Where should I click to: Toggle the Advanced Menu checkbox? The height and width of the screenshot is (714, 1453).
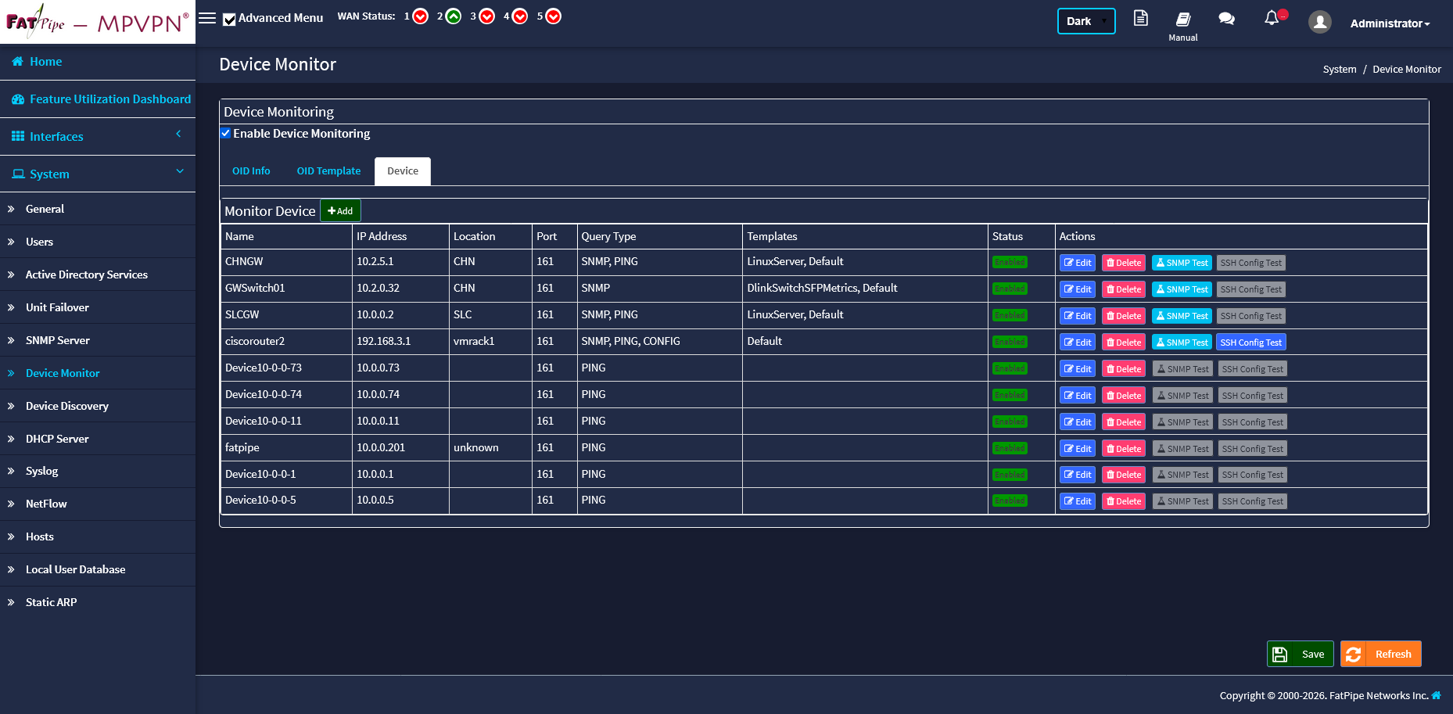(x=229, y=19)
